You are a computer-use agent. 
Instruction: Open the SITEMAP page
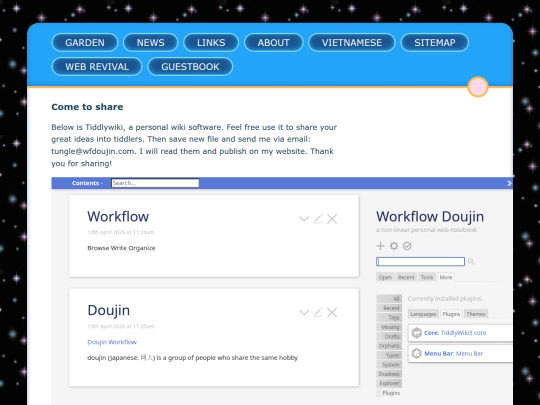coord(435,42)
